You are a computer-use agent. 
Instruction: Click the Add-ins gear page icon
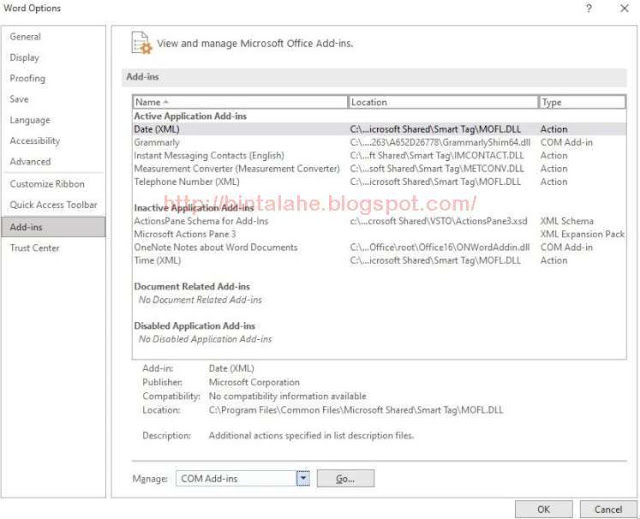point(141,43)
